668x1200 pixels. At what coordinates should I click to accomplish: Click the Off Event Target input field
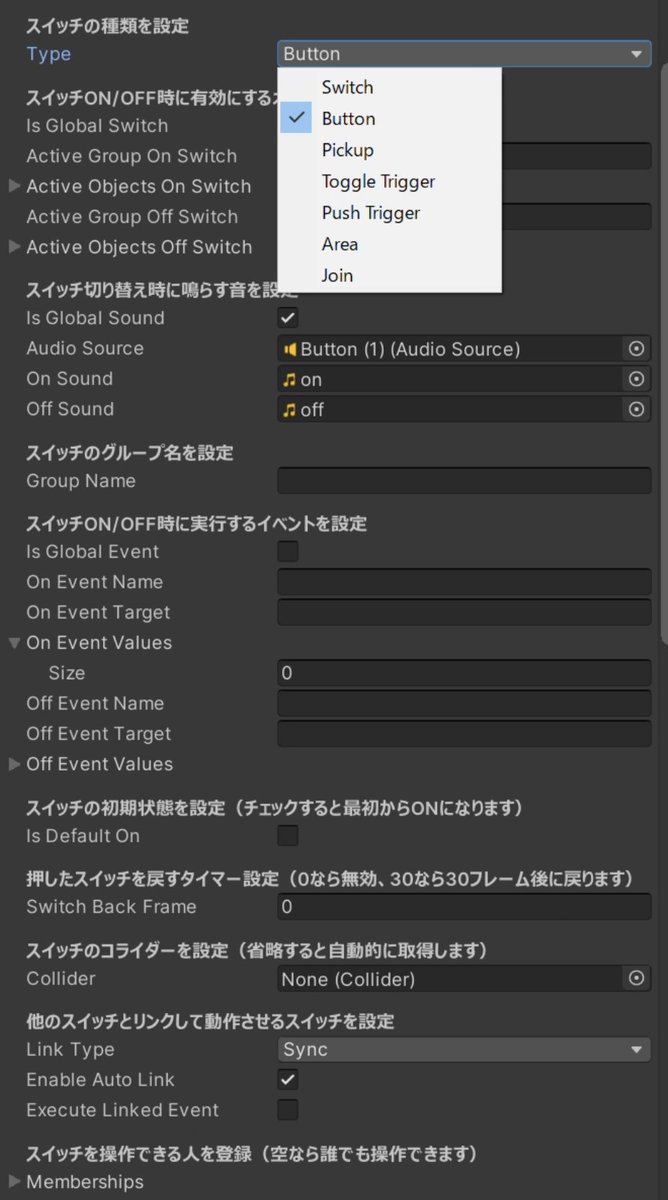tap(464, 733)
